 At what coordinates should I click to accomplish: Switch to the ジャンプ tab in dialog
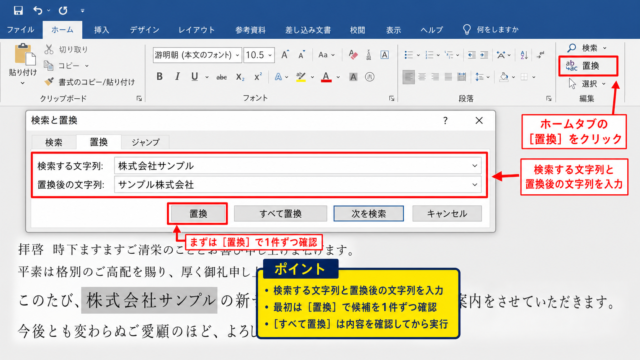[146, 142]
